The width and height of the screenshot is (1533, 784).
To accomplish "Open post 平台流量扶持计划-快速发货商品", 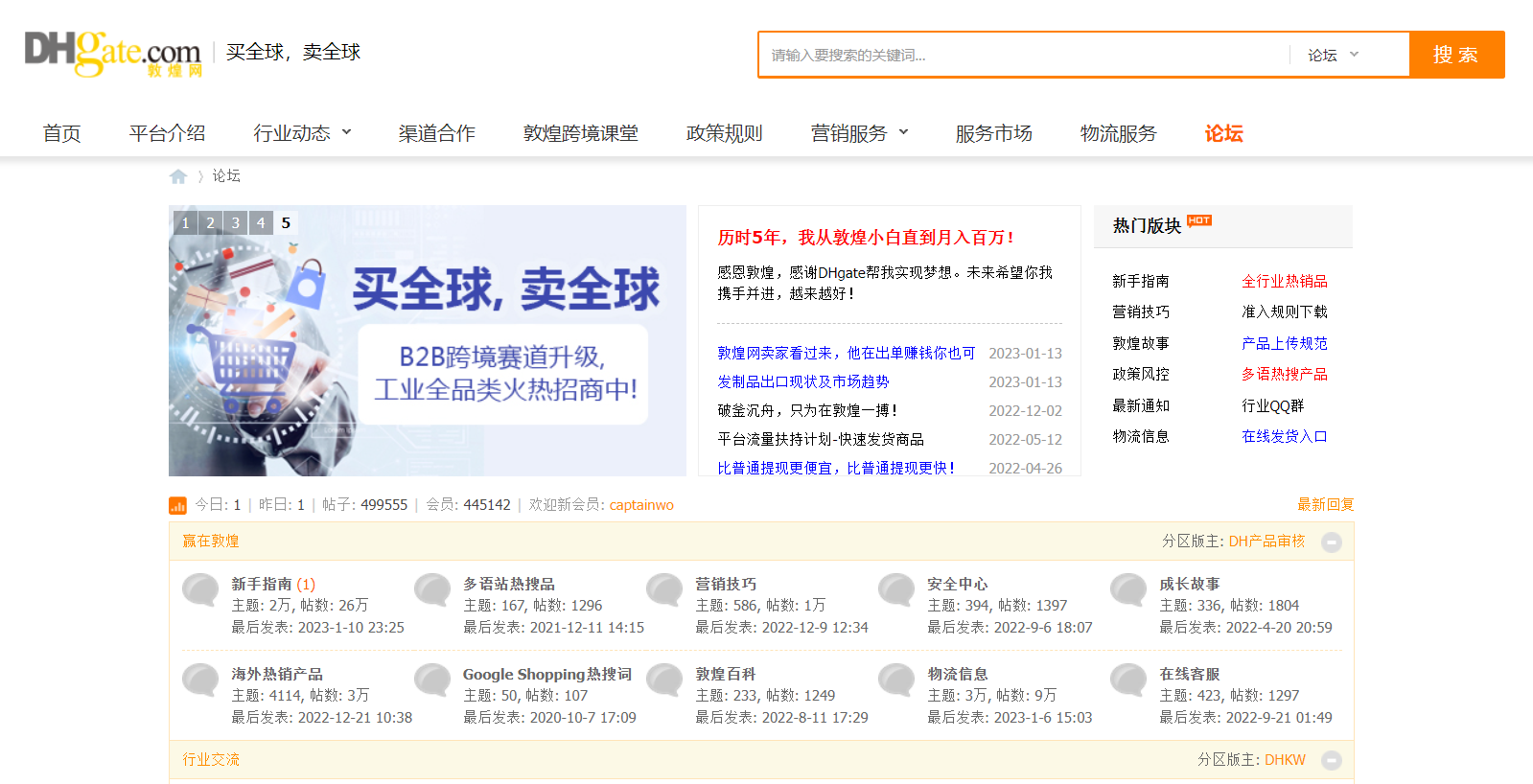I will pyautogui.click(x=821, y=439).
